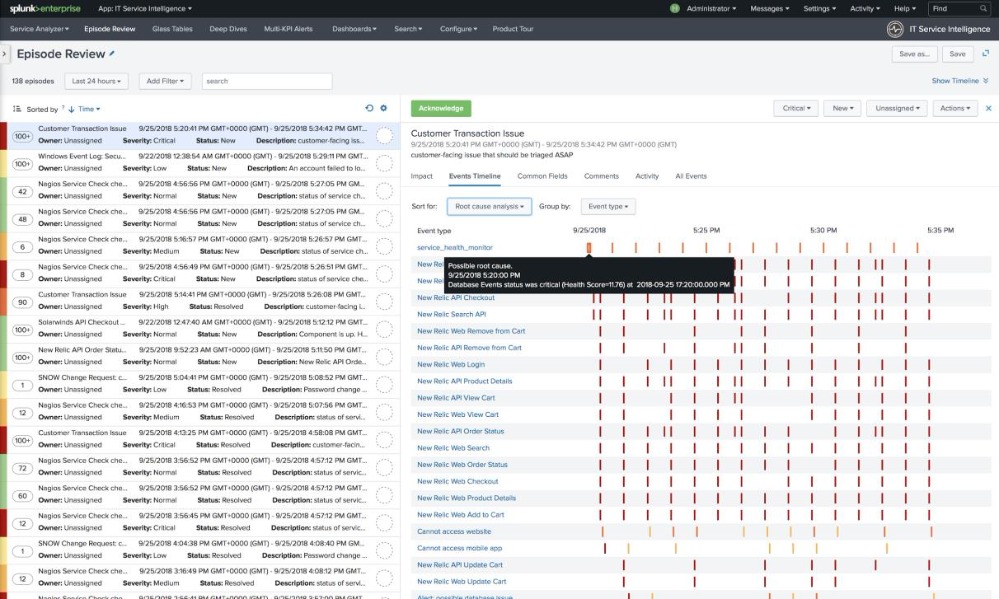Click the edit pencil beside Episode Review
999x599 pixels.
pyautogui.click(x=112, y=54)
